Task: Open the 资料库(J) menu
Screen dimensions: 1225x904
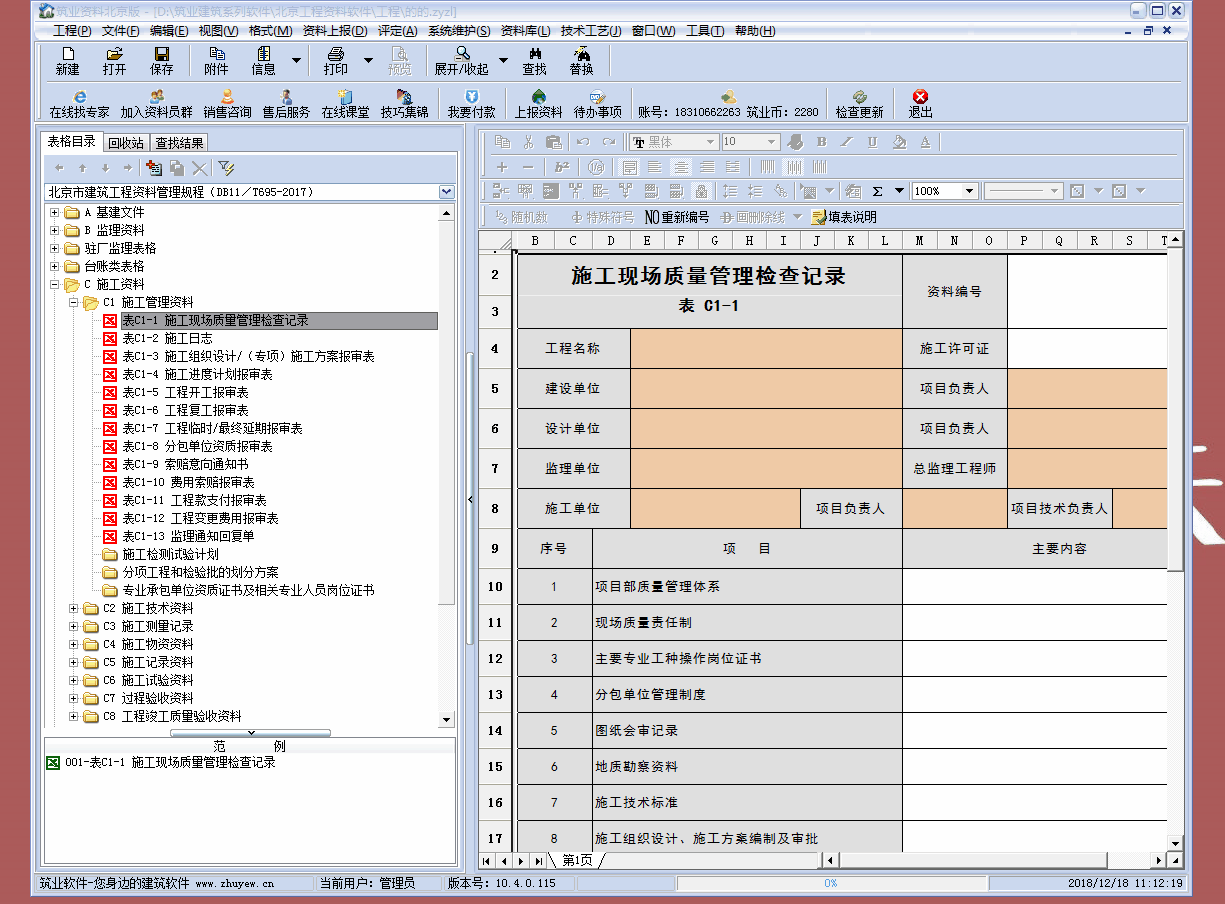Action: 527,31
